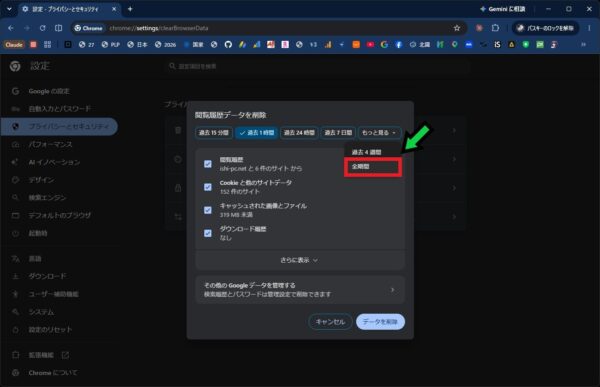Select the 過去 24 時間 time range chip
600x387 pixels.
click(299, 132)
